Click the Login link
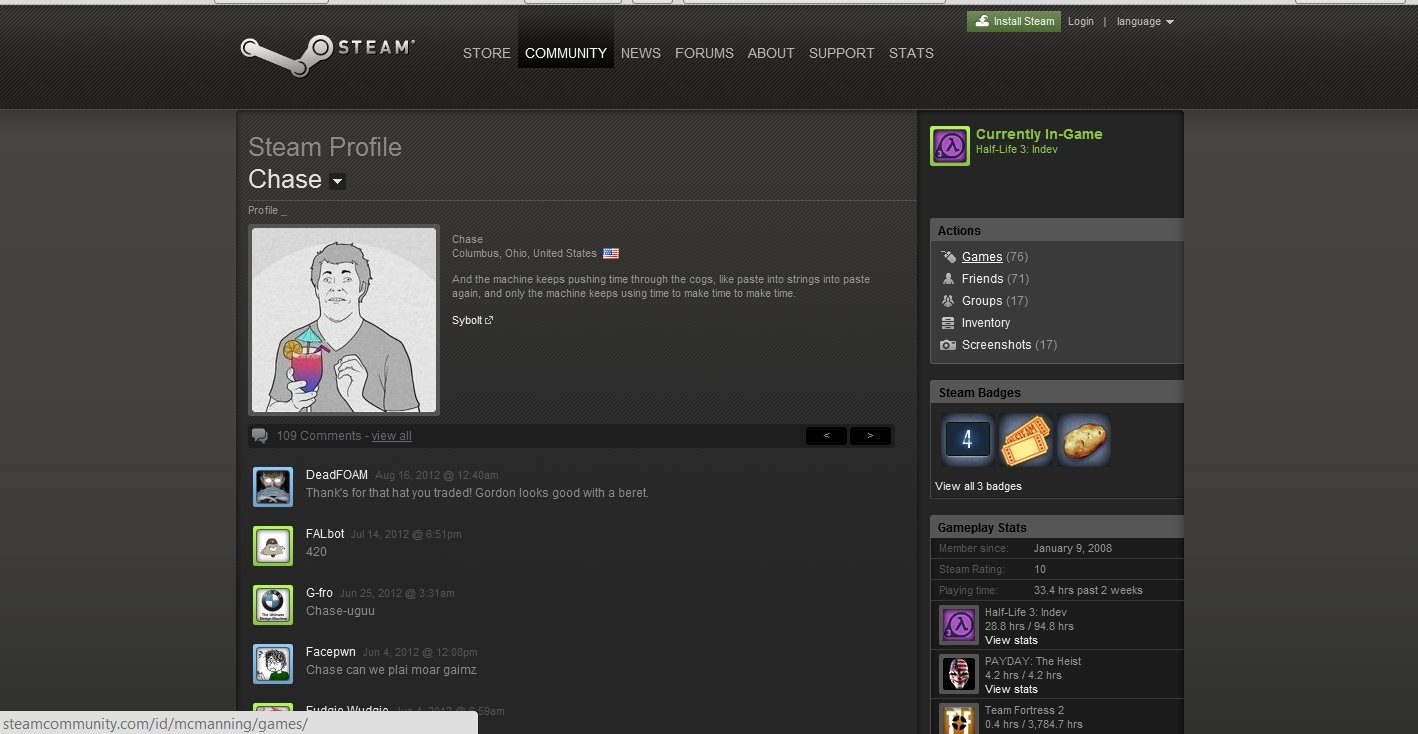 pos(1081,21)
